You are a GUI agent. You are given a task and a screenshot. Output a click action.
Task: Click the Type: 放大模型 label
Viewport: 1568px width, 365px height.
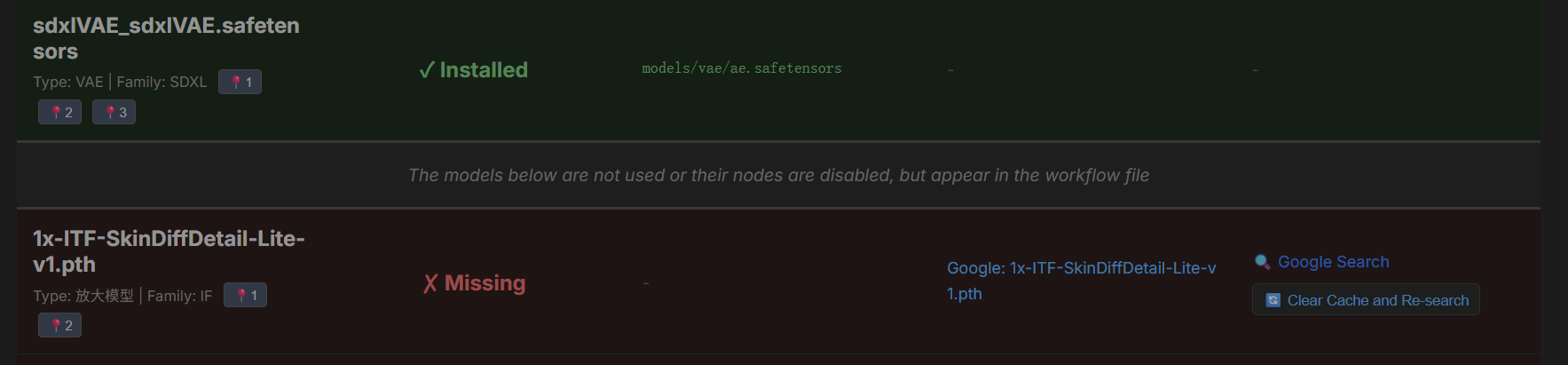[83, 296]
